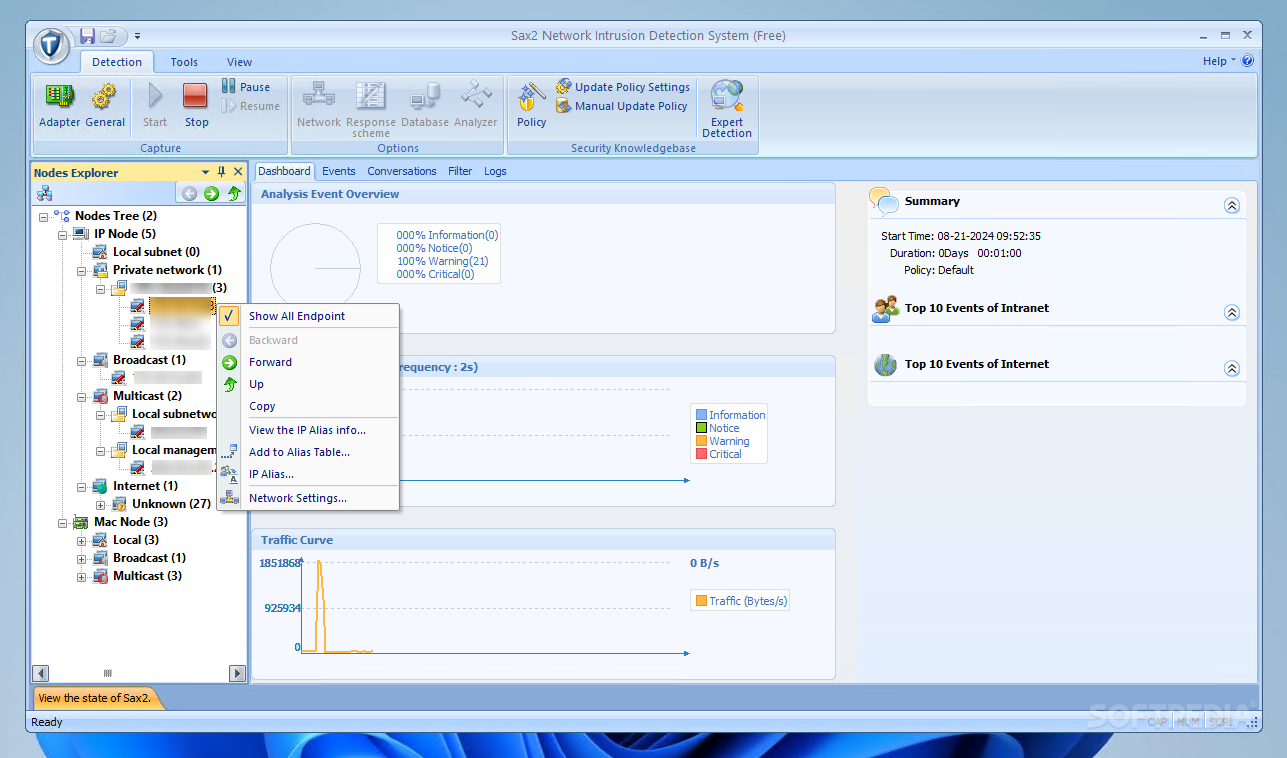Pin the Nodes Explorer panel
The image size is (1287, 758).
[222, 172]
